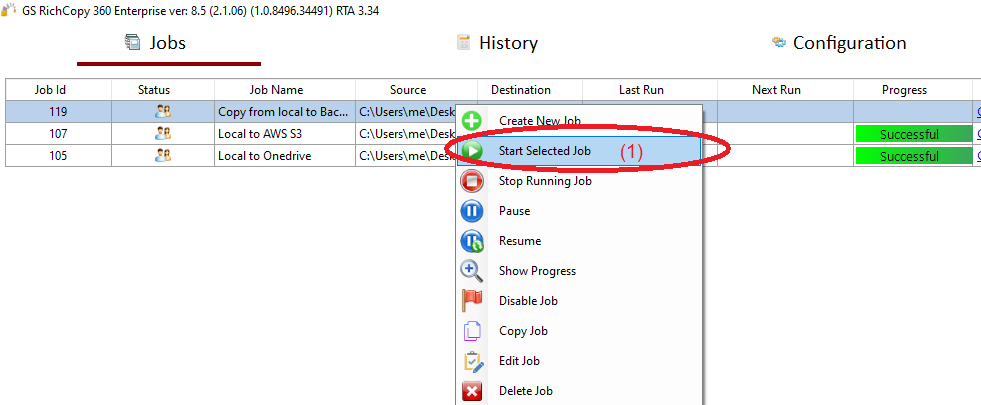Click the Start Selected Job play icon
The height and width of the screenshot is (405, 981).
472,151
